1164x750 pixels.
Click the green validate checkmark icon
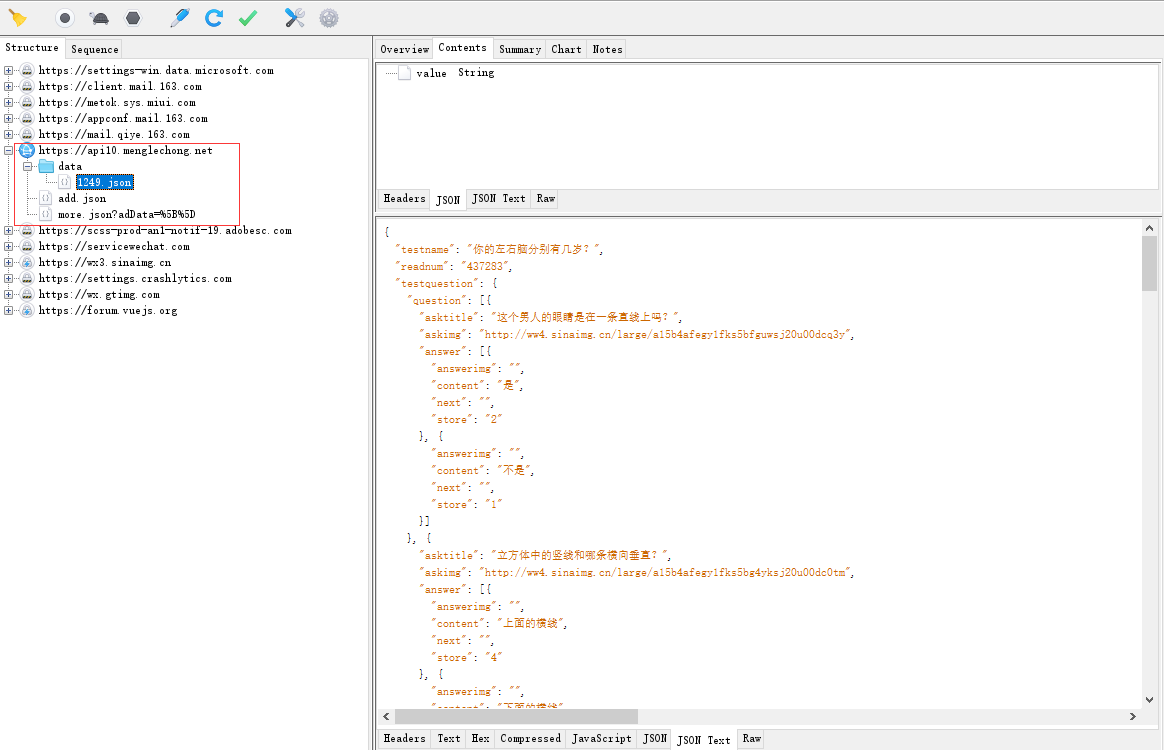pos(248,18)
